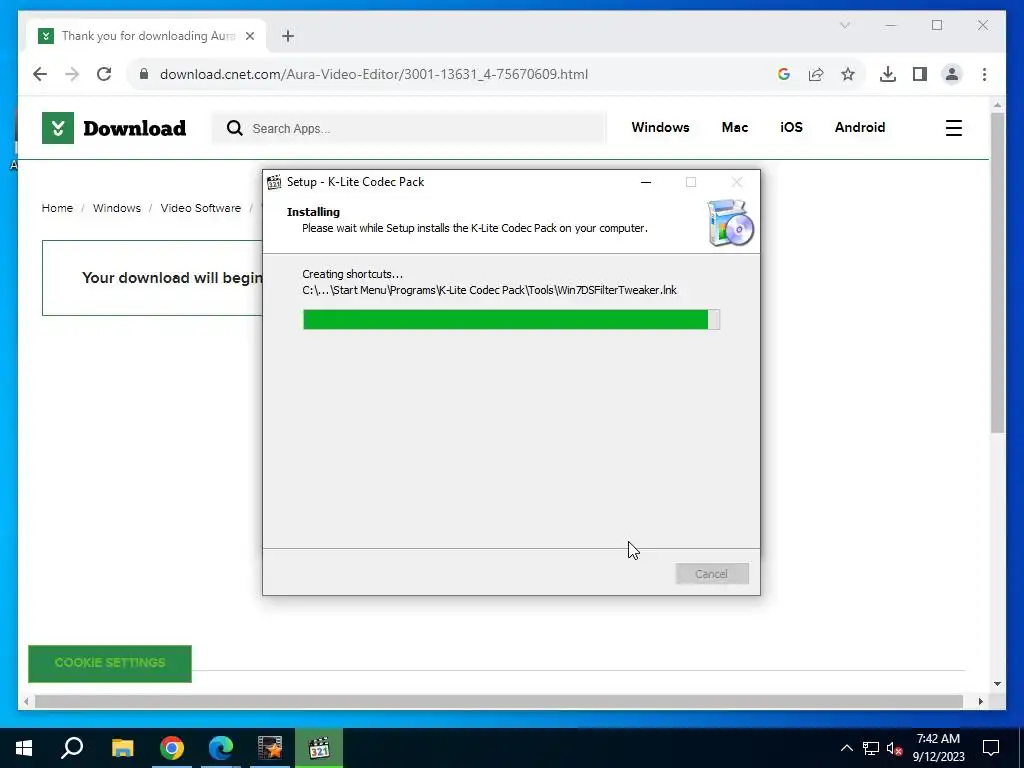Open File Explorer from taskbar

tap(122, 748)
